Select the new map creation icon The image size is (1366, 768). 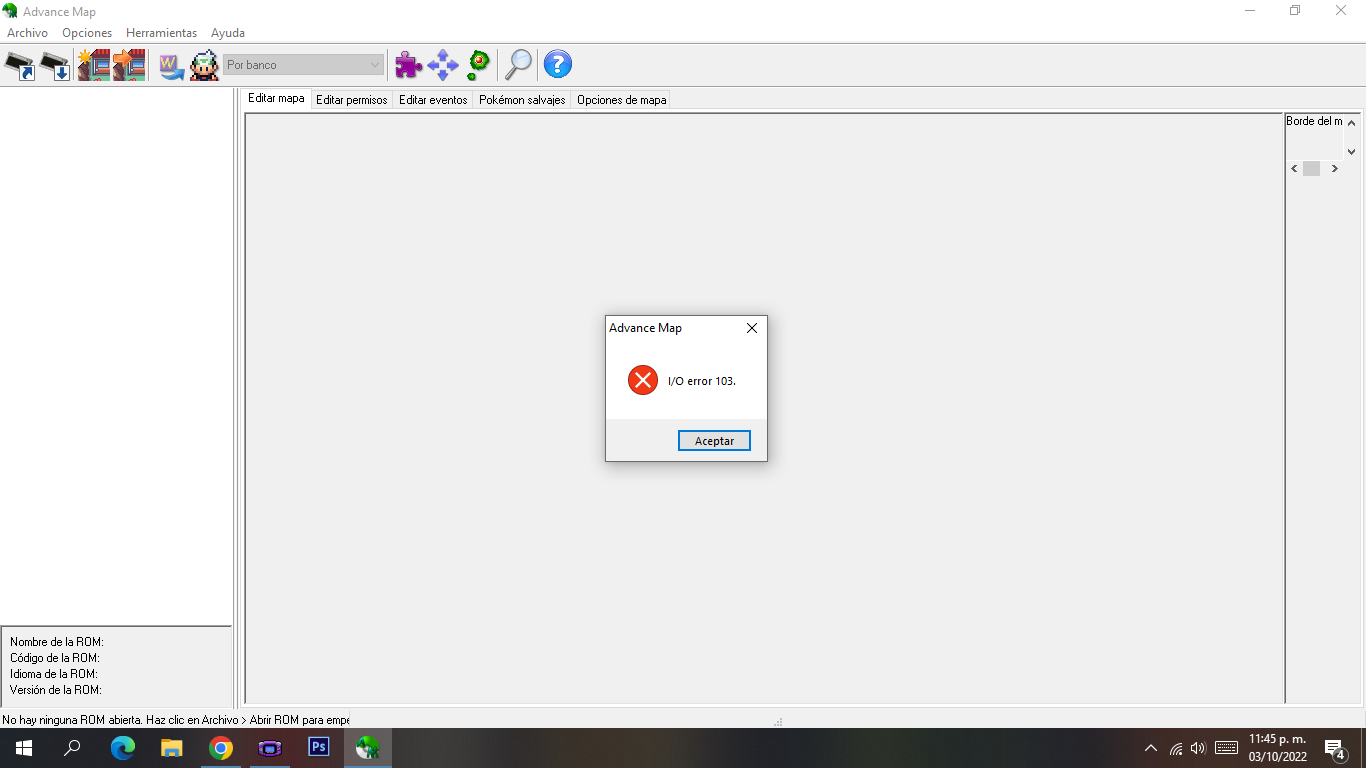click(x=95, y=64)
